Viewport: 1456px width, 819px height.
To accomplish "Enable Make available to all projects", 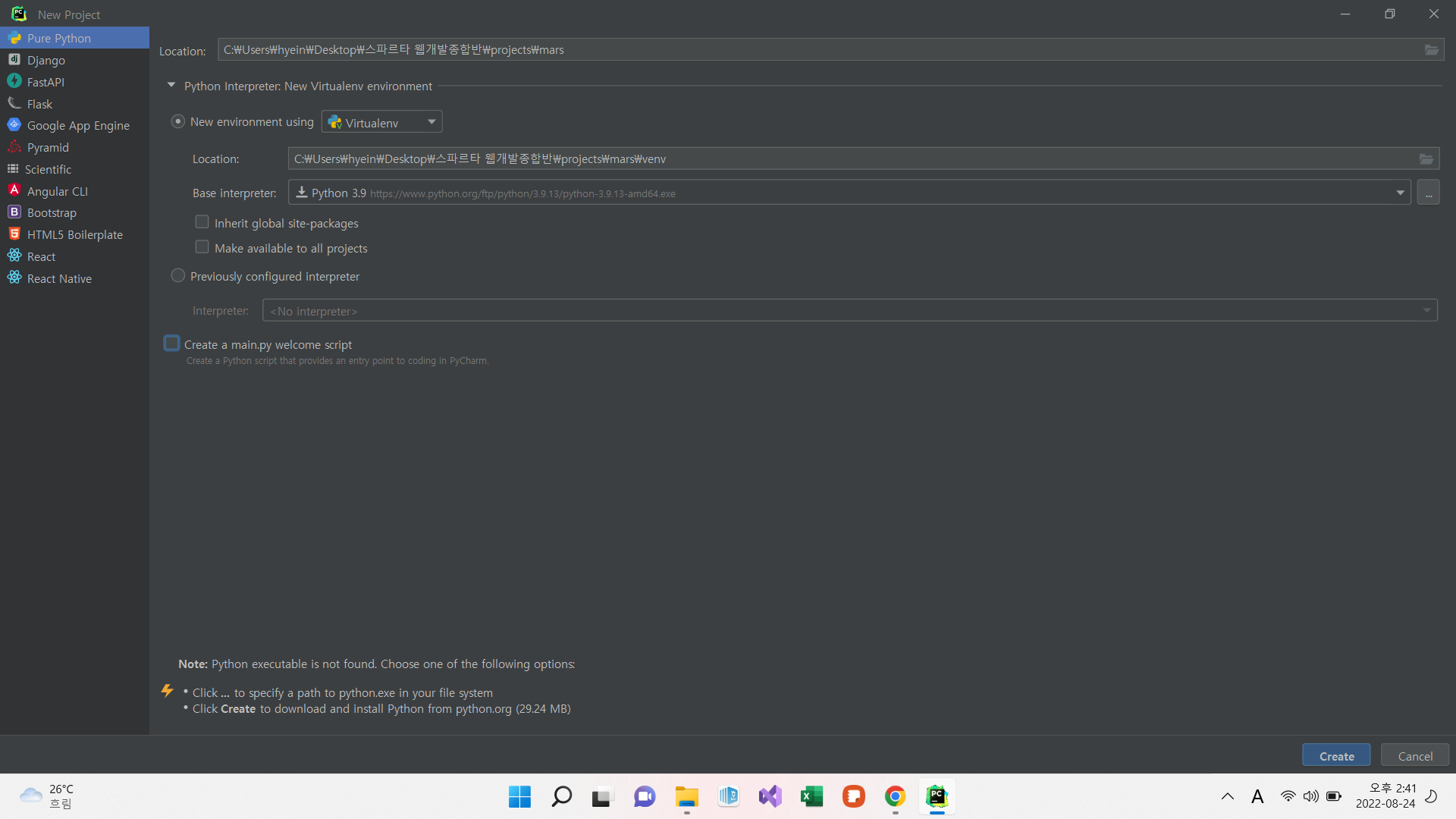I will click(202, 247).
